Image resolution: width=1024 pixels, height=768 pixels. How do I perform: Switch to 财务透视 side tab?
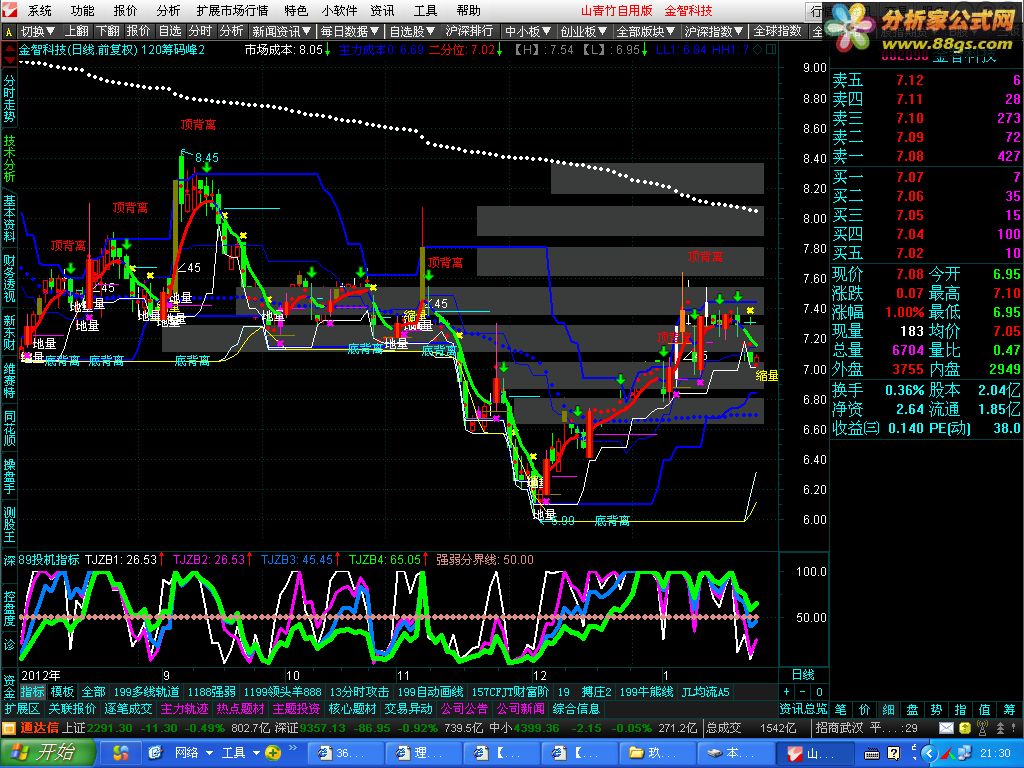pyautogui.click(x=9, y=279)
